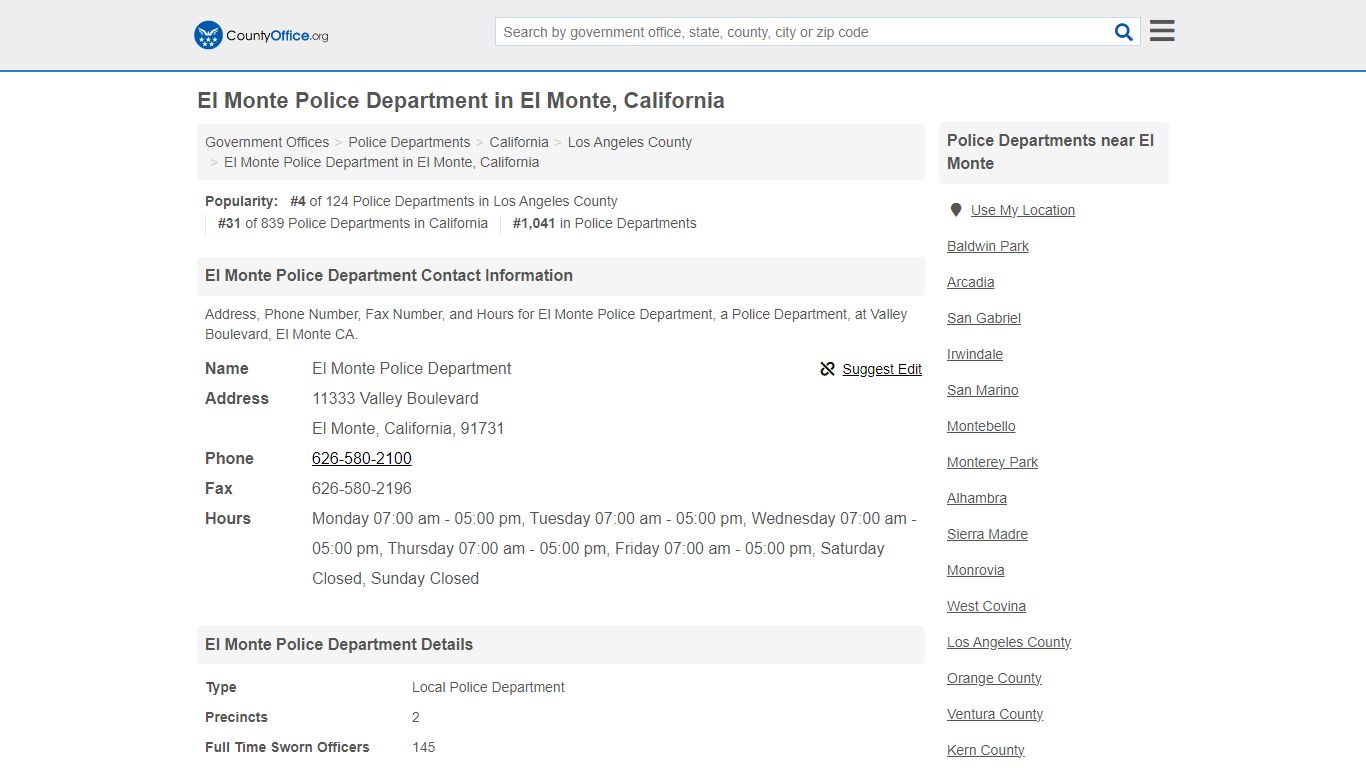The height and width of the screenshot is (768, 1366).
Task: Select address 11333 Valley Boulevard
Action: click(x=395, y=398)
